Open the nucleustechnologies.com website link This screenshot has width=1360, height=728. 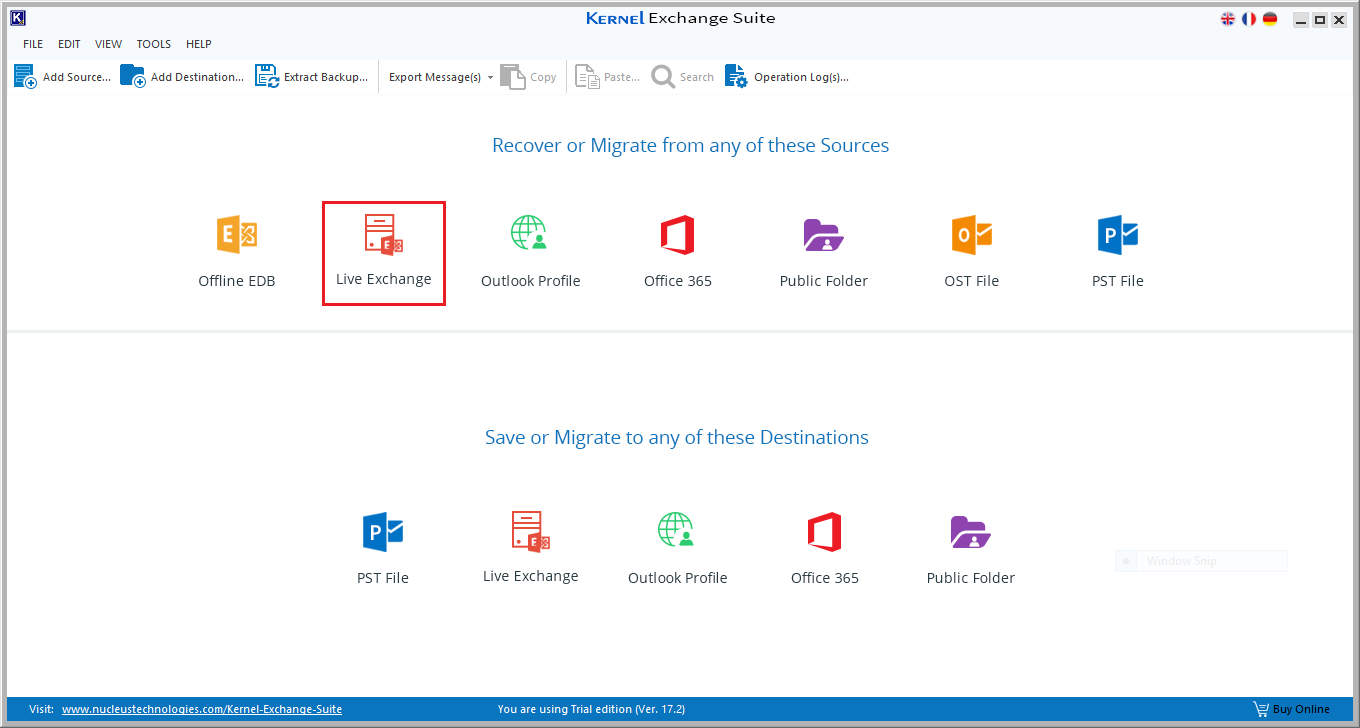coord(202,709)
